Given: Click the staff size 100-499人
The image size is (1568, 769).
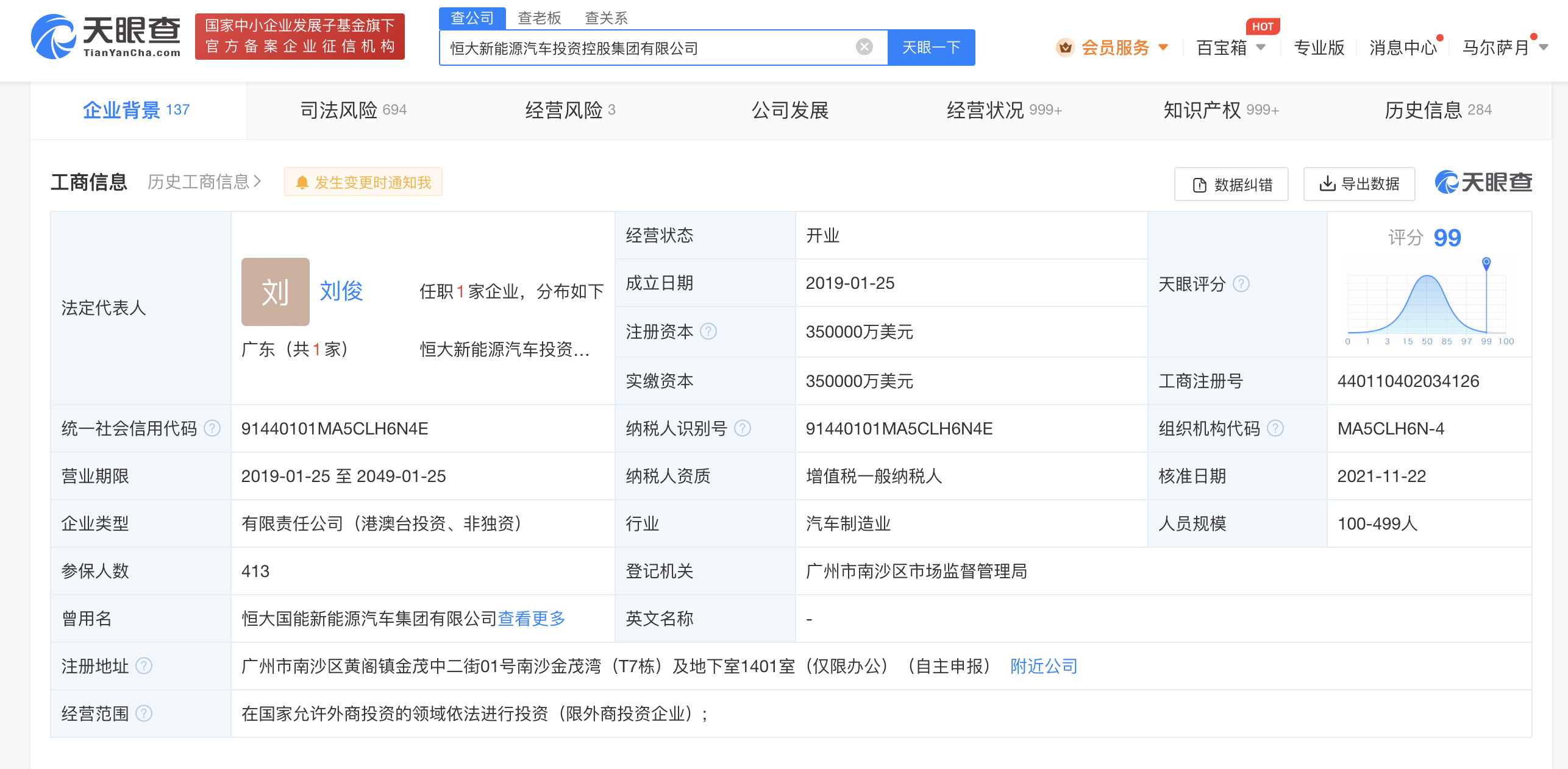Looking at the screenshot, I should click(1377, 523).
